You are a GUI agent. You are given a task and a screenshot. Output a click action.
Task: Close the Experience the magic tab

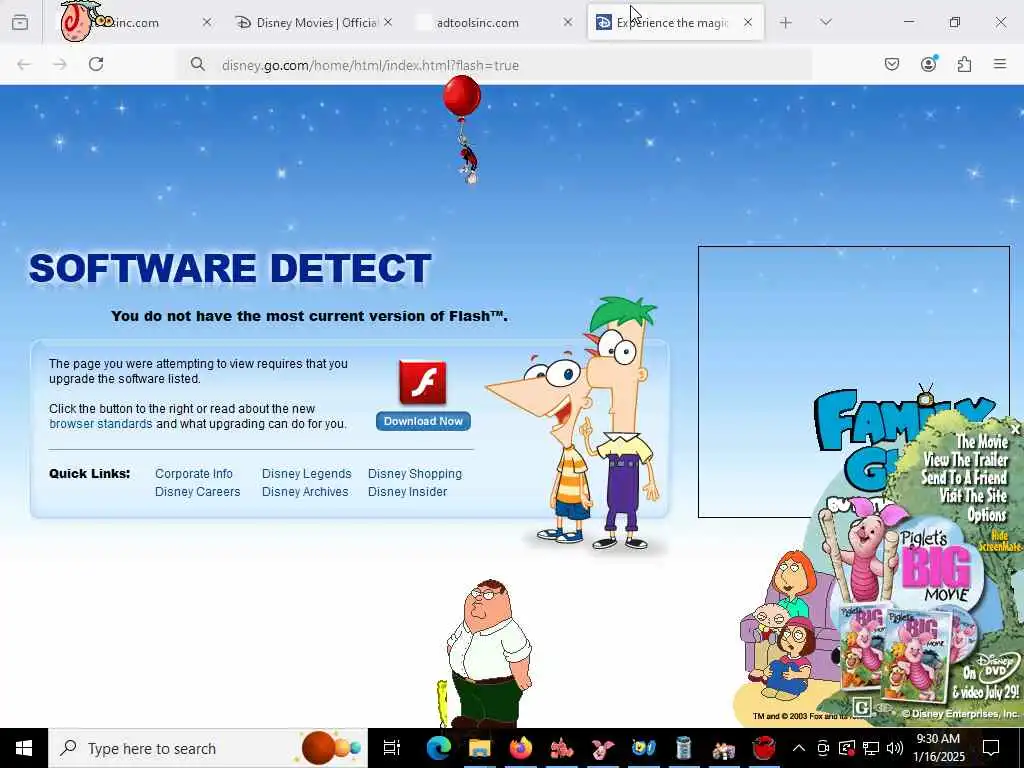tap(748, 23)
